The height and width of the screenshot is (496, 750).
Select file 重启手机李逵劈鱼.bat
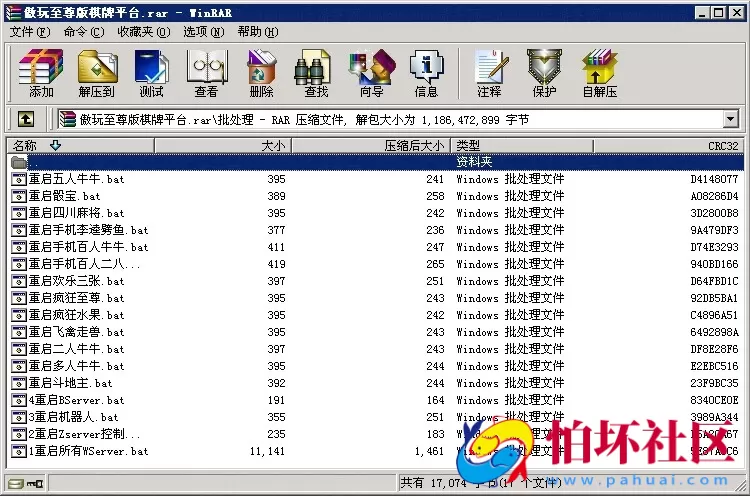pyautogui.click(x=88, y=230)
